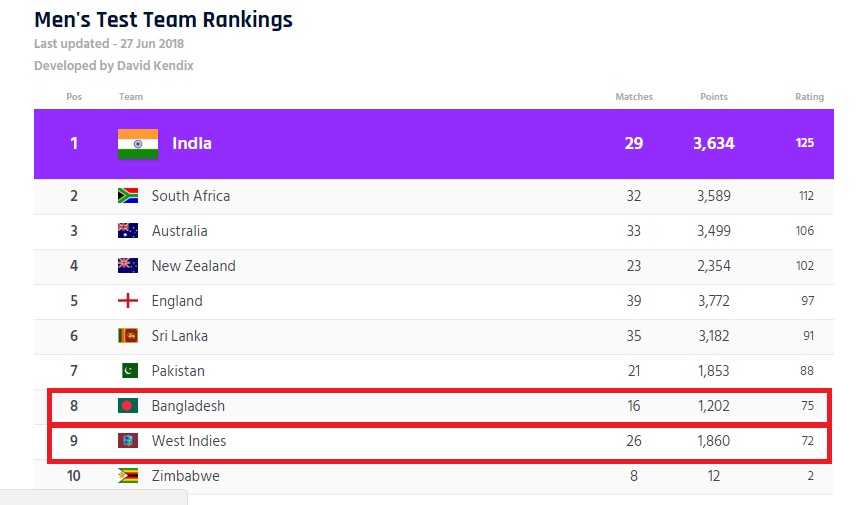Click the Australia flag icon
The image size is (857, 505).
coord(127,231)
